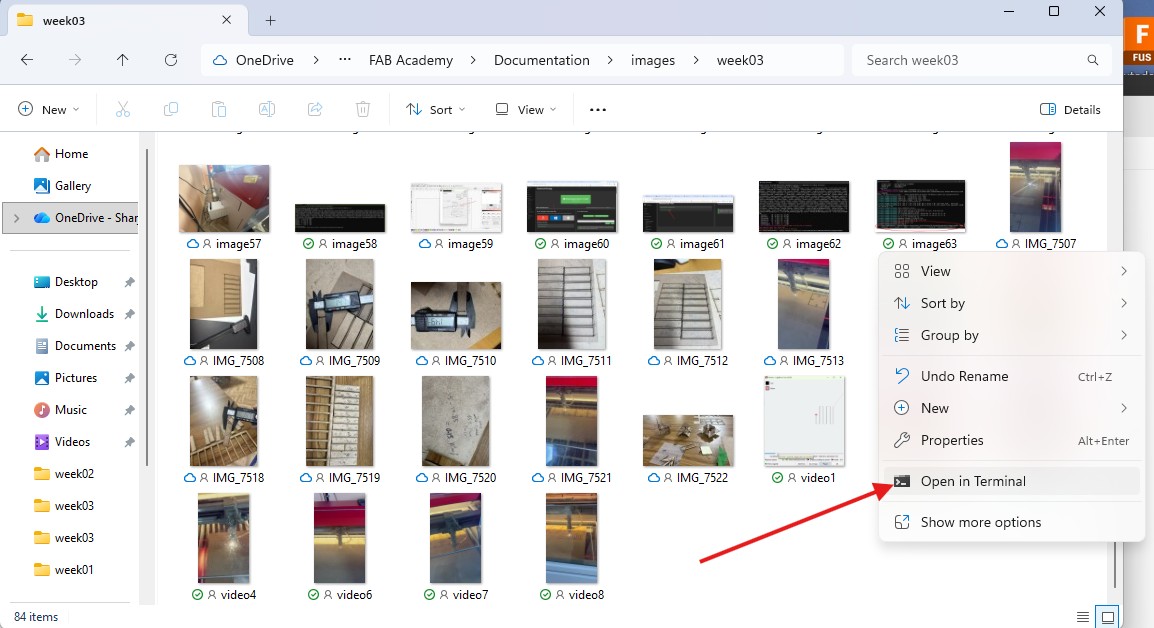Open Sort by submenu in context menu
Screen dimensions: 1154x628
1011,303
